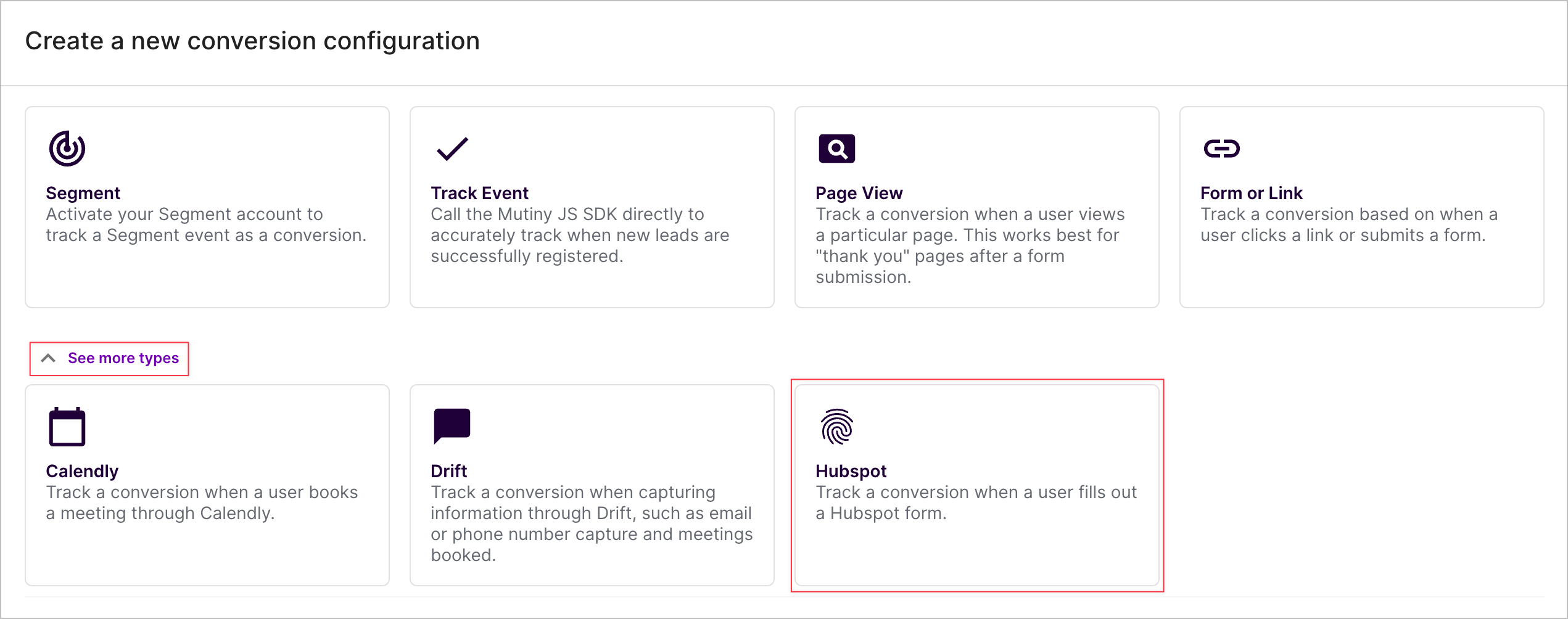The height and width of the screenshot is (619, 1568).
Task: Collapse types using the chevron arrow
Action: [48, 358]
